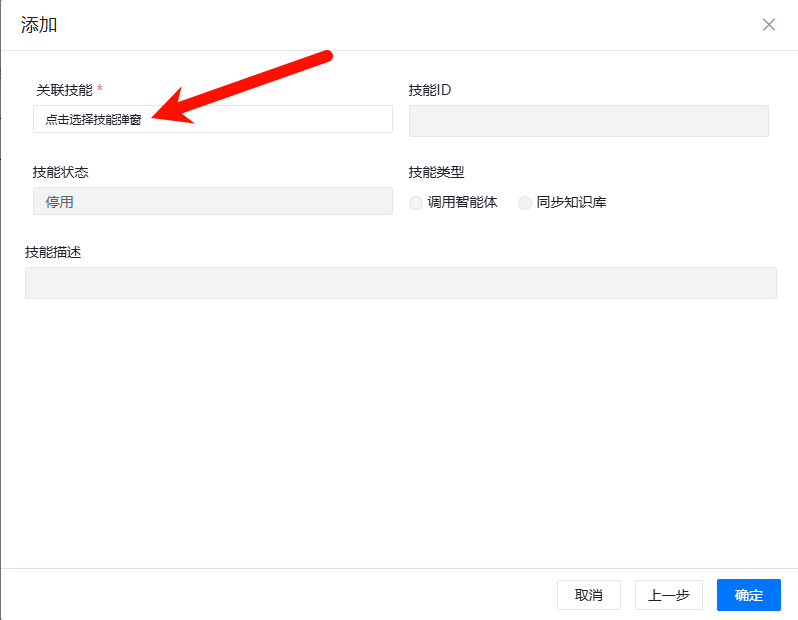Click the 点击选择技能弹窗 placeholder text

coord(93,120)
